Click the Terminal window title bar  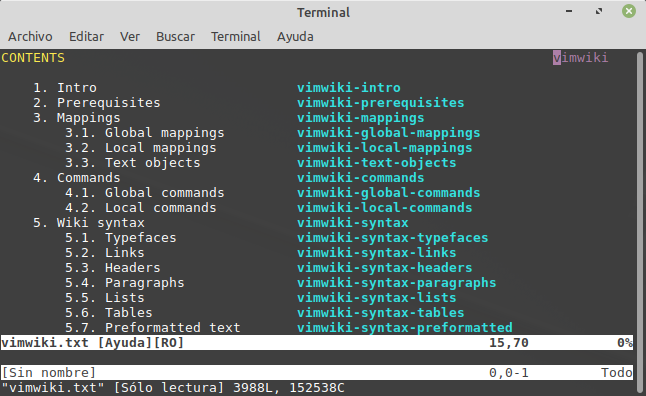click(323, 12)
